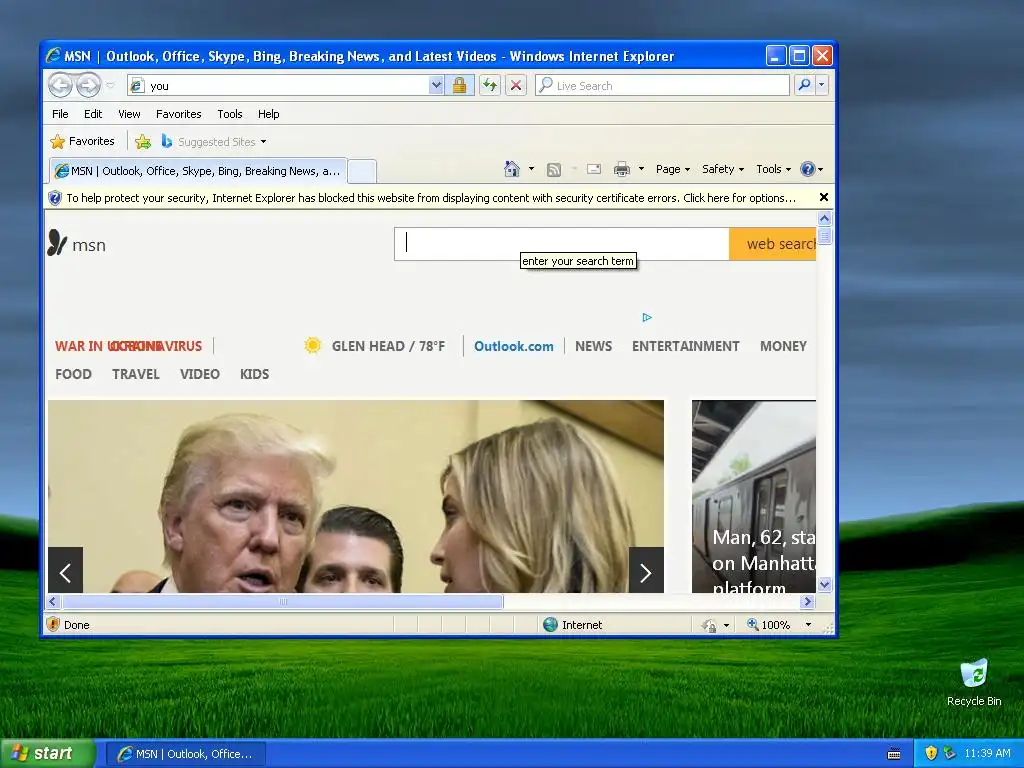Open the Tools menu in menu bar
The image size is (1024, 768).
(x=230, y=114)
